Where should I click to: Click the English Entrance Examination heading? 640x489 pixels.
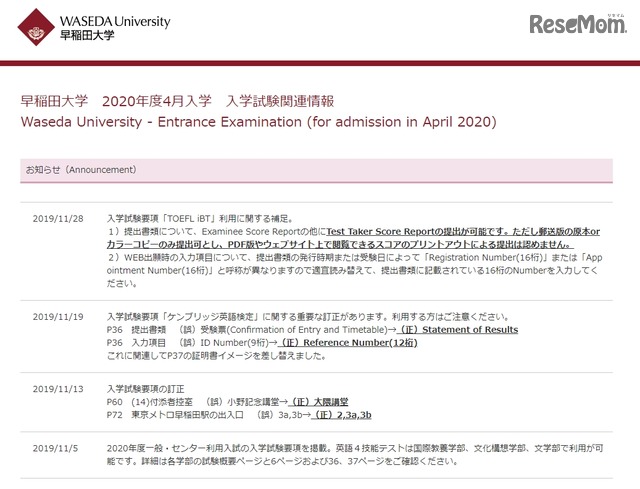coord(258,122)
